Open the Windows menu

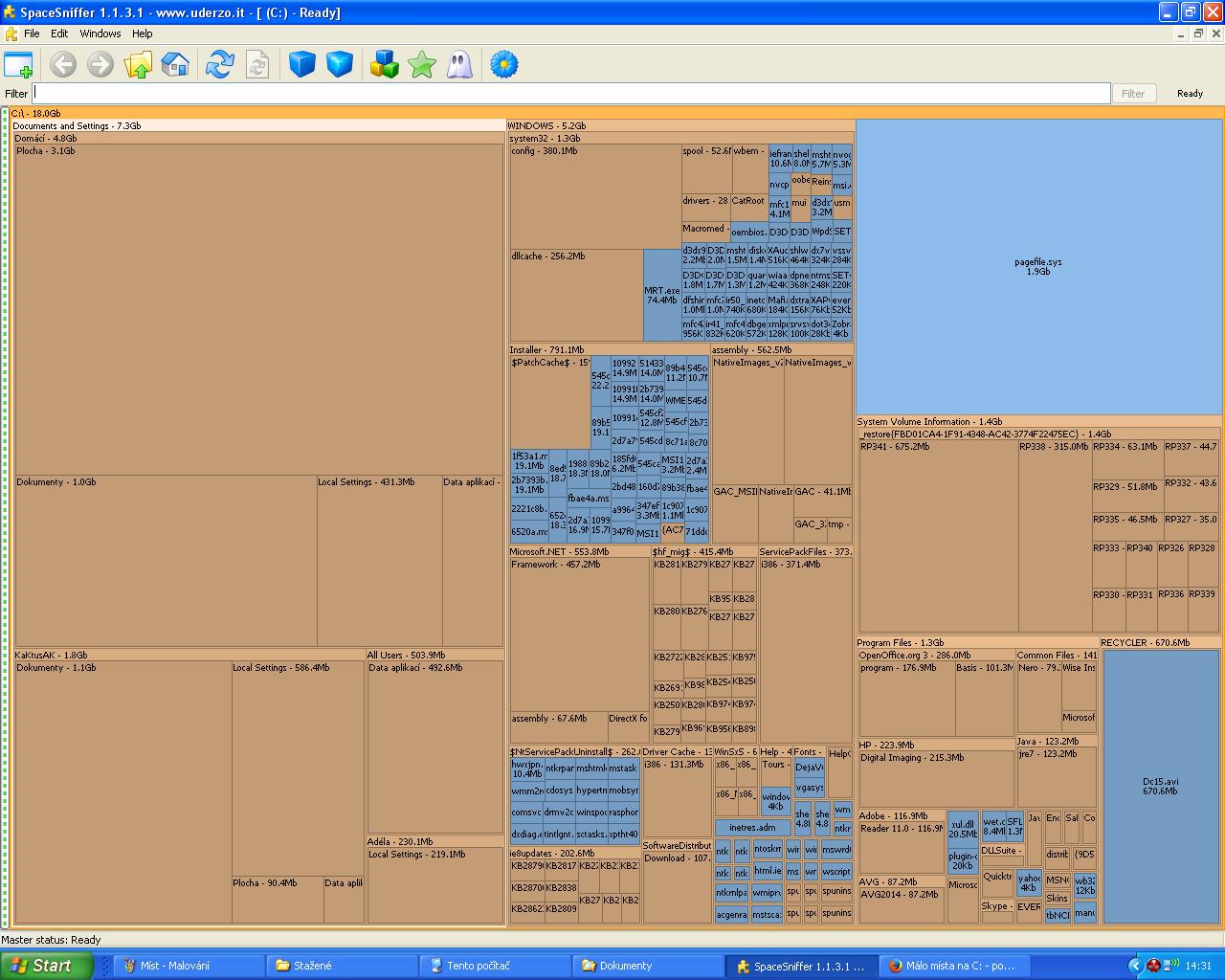click(x=100, y=33)
